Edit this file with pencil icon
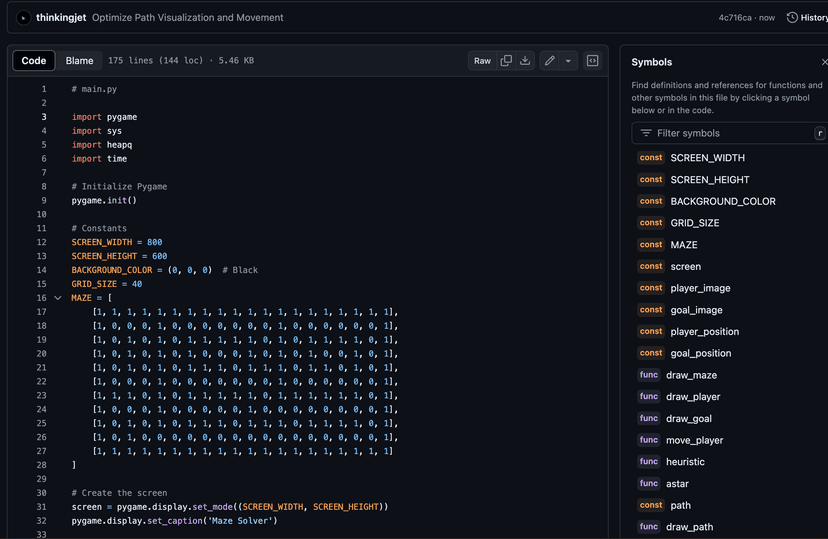Screen dimensions: 828x539 click(549, 61)
